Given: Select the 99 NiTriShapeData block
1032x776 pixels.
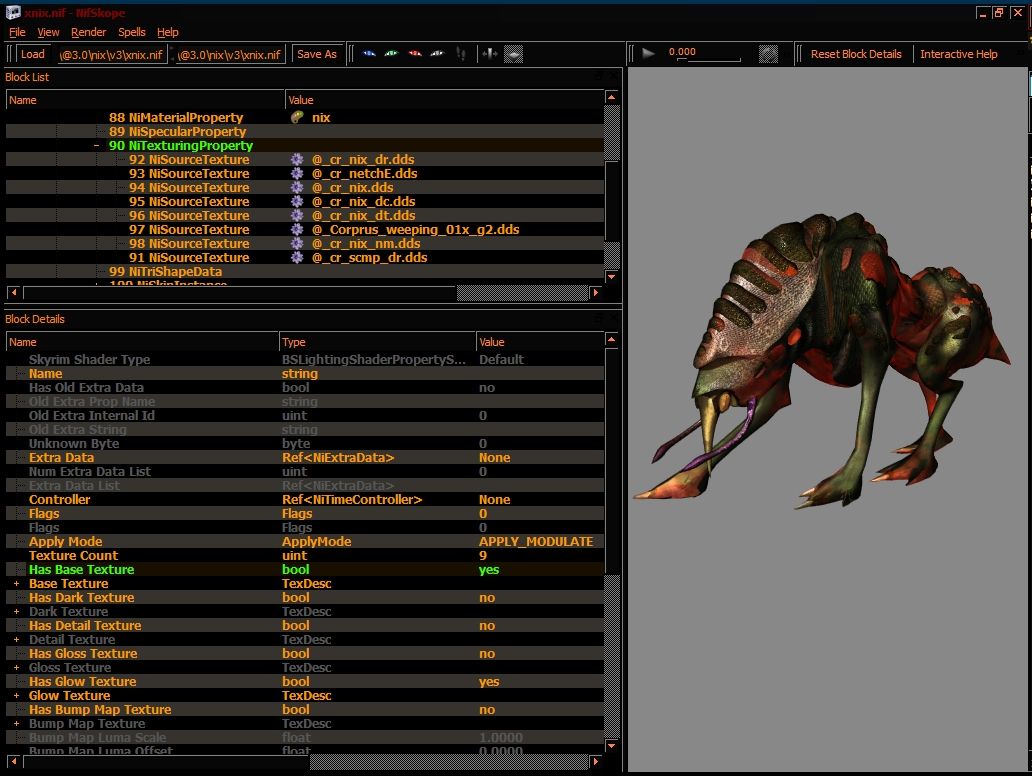Looking at the screenshot, I should [165, 271].
